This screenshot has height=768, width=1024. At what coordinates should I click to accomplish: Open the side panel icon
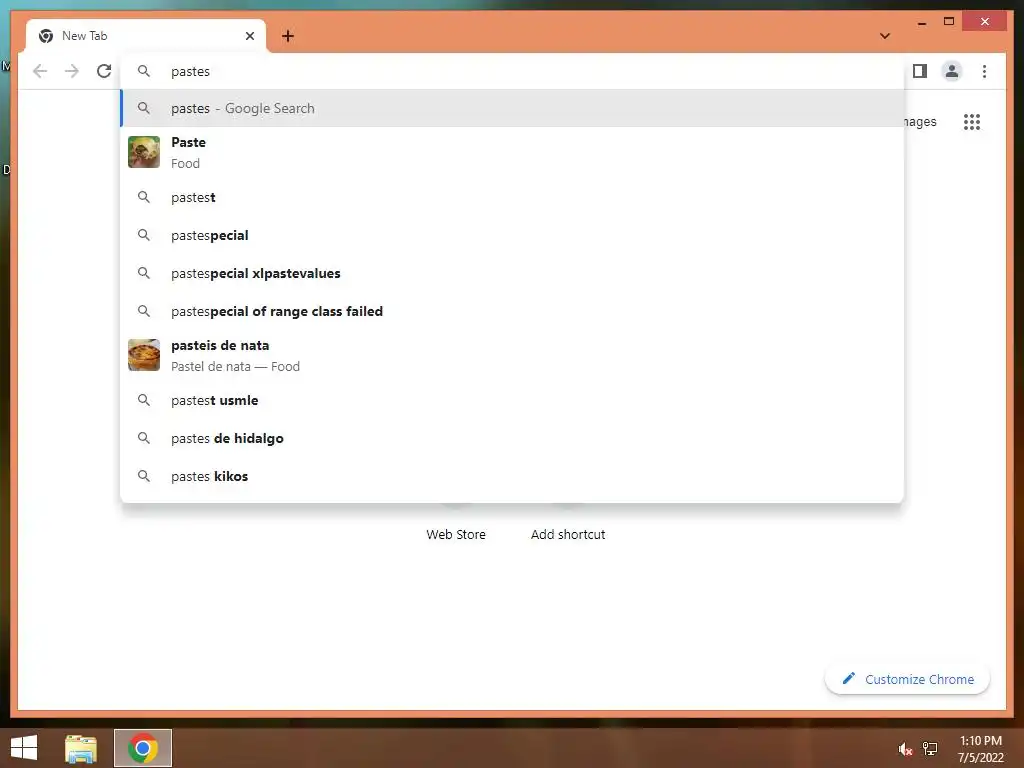click(x=920, y=71)
